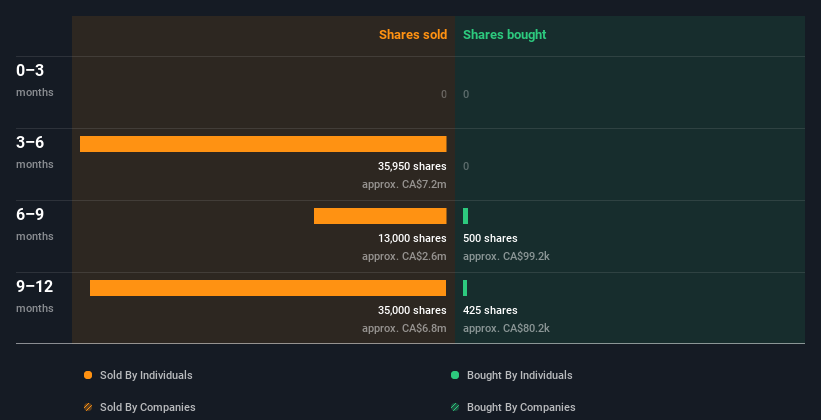The height and width of the screenshot is (420, 821).
Task: Select the orange 9–12 months sold bar
Action: click(x=268, y=288)
